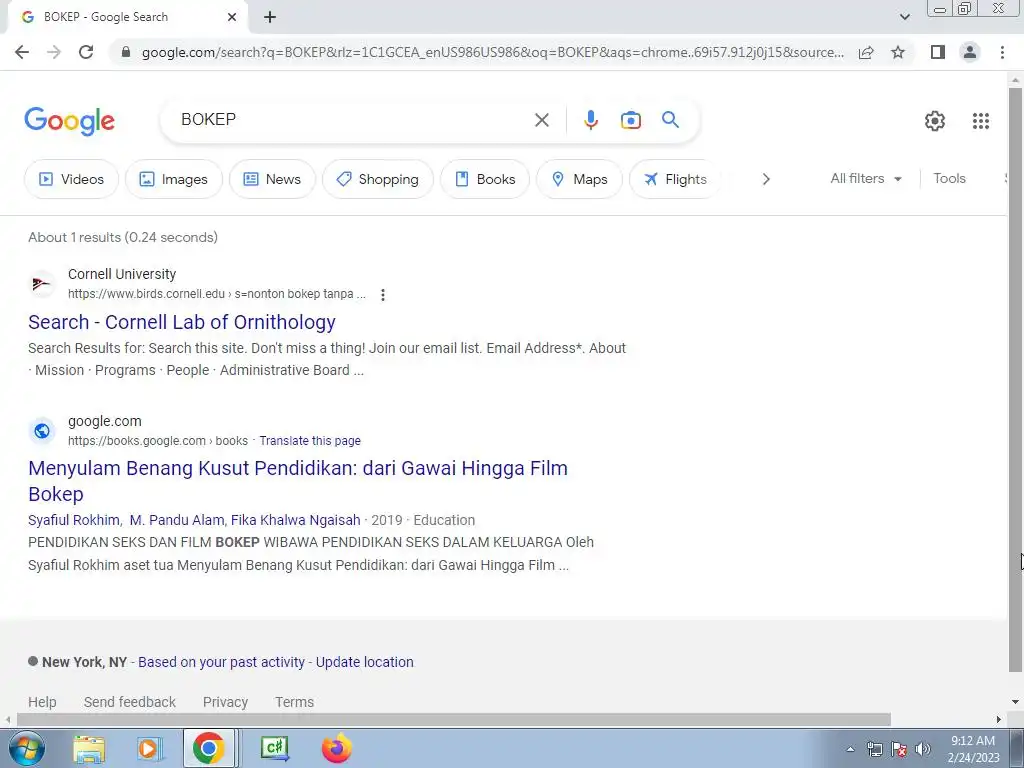Image resolution: width=1024 pixels, height=768 pixels.
Task: Click the google.com result globe icon
Action: click(42, 431)
